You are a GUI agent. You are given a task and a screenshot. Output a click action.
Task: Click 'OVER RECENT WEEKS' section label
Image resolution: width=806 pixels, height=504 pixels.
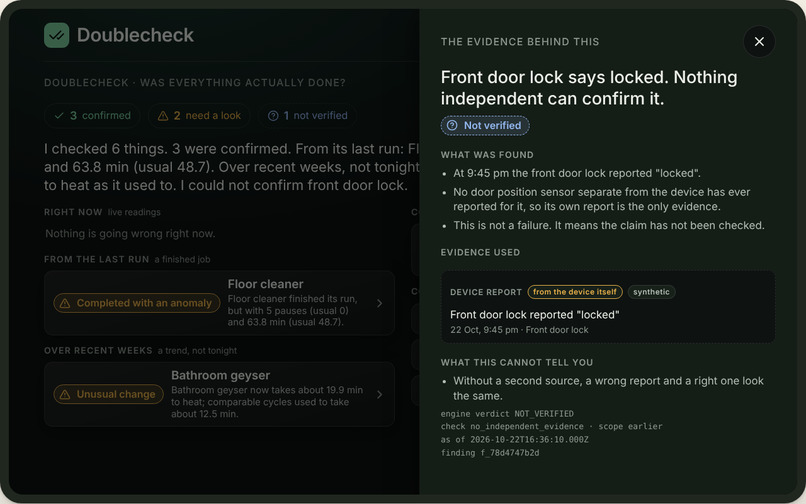click(98, 351)
